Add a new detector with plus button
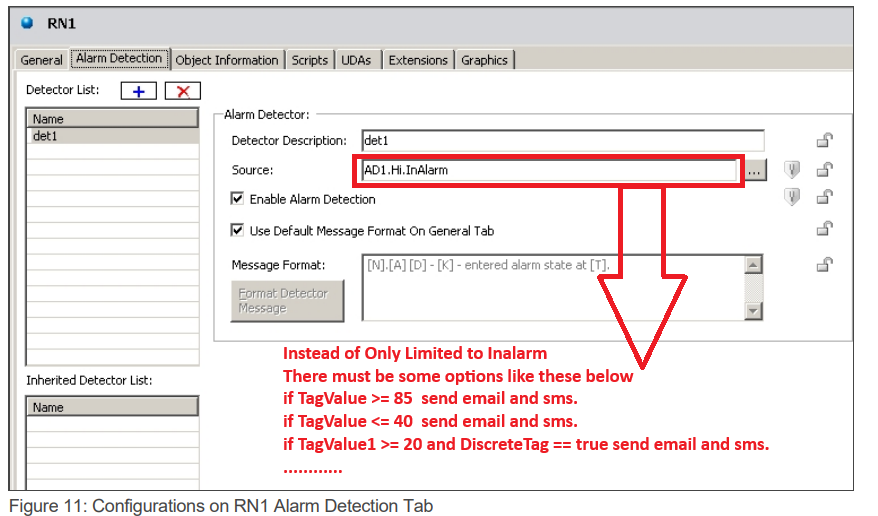 click(x=138, y=91)
